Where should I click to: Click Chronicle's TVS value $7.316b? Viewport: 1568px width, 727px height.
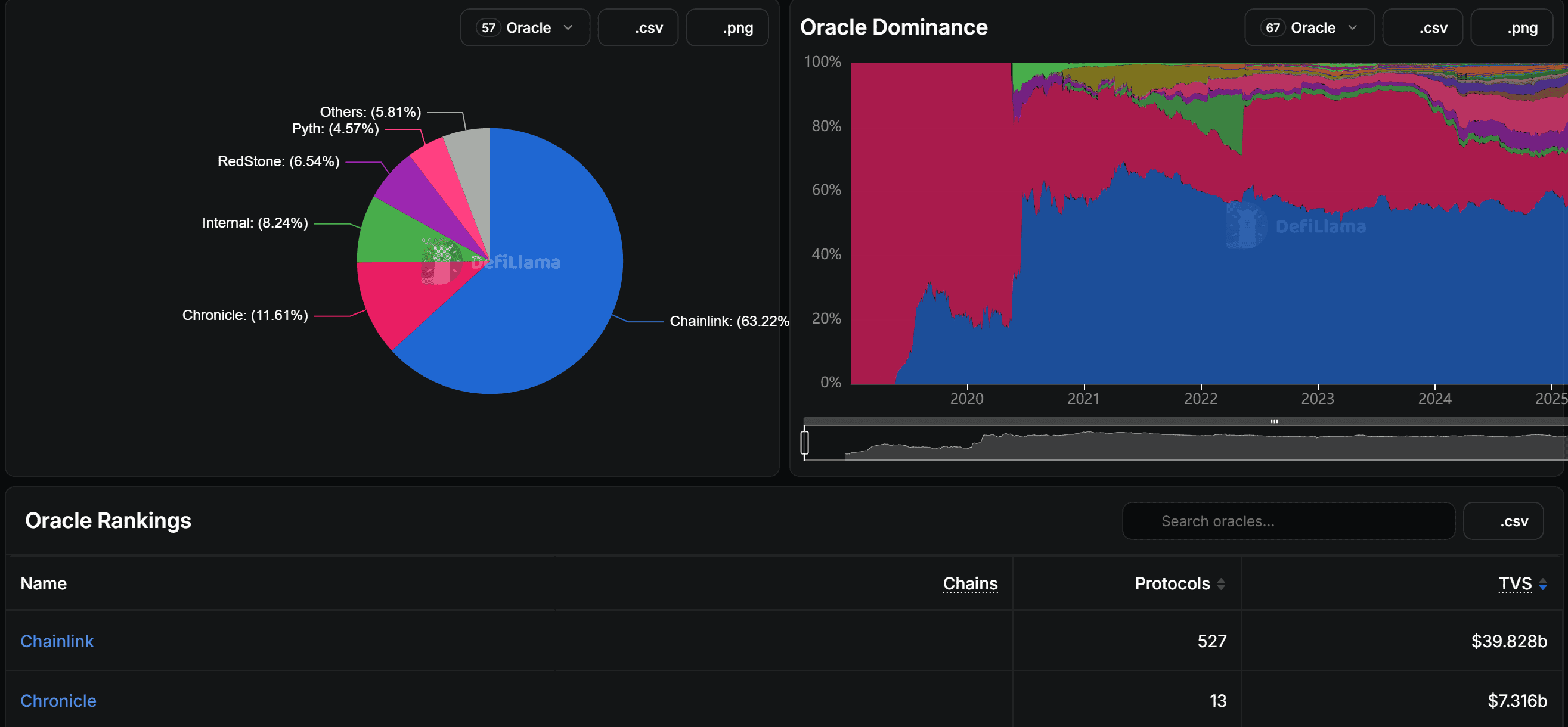1517,701
